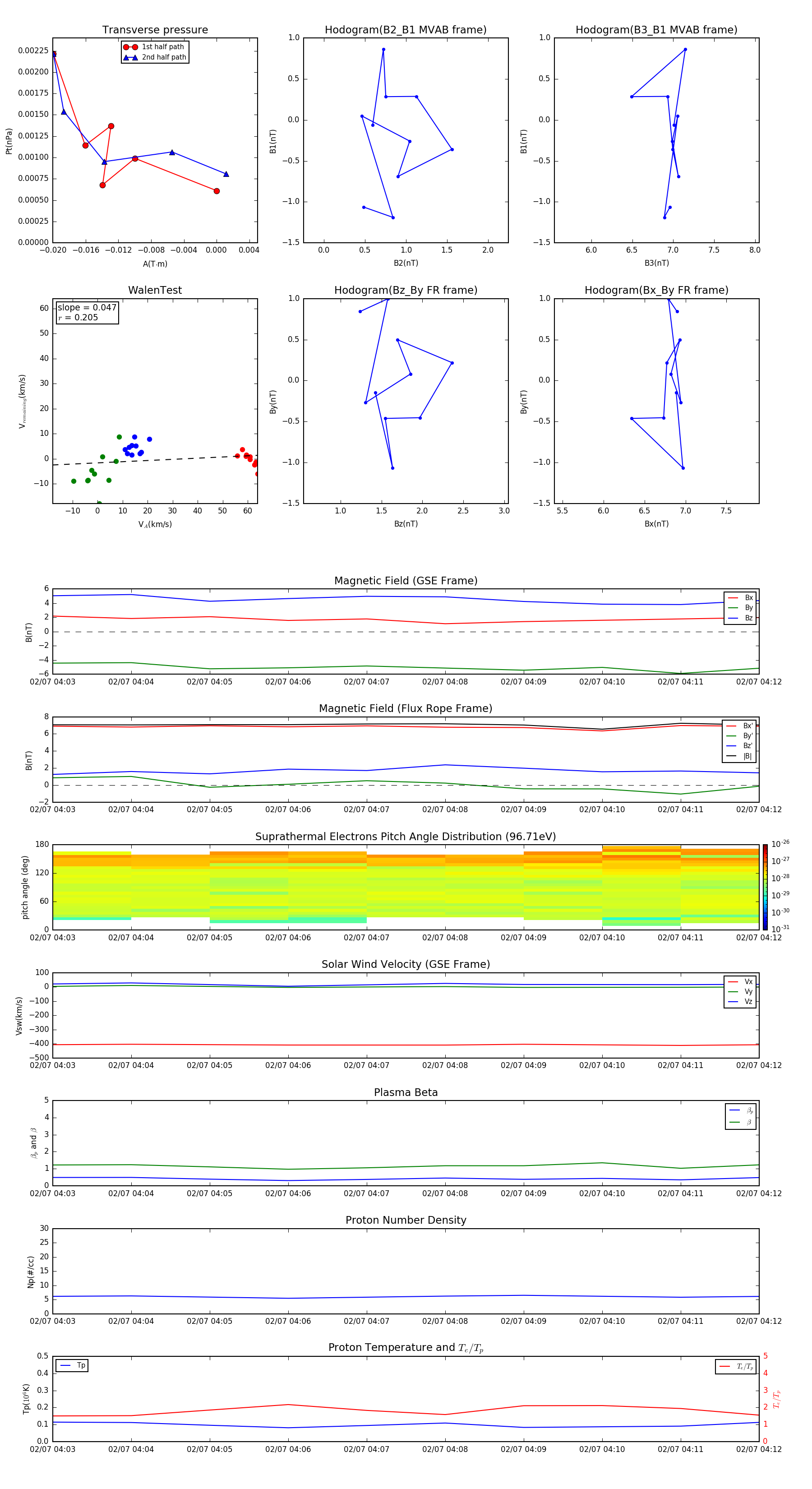The width and height of the screenshot is (812, 1489).
Task: Click the 'r = 0.205' annotation
Action: point(78,317)
